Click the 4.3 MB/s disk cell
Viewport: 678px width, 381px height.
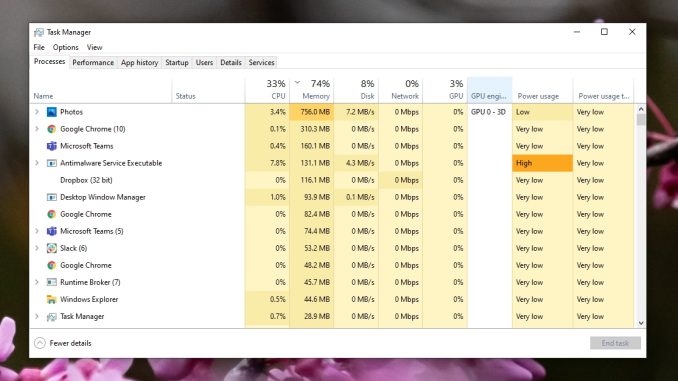[356, 163]
